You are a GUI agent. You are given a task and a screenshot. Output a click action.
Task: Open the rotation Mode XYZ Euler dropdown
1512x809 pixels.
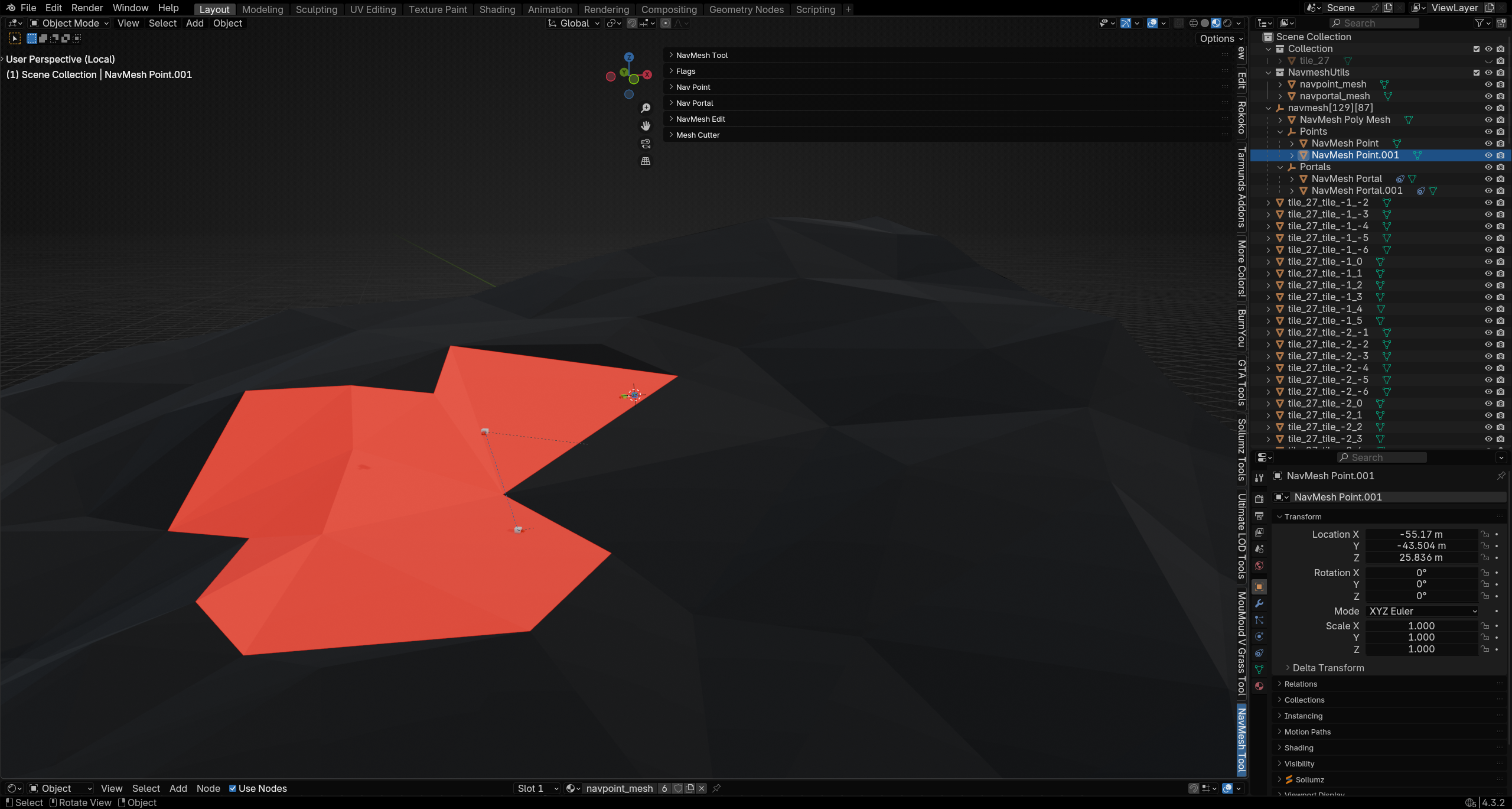[1422, 611]
